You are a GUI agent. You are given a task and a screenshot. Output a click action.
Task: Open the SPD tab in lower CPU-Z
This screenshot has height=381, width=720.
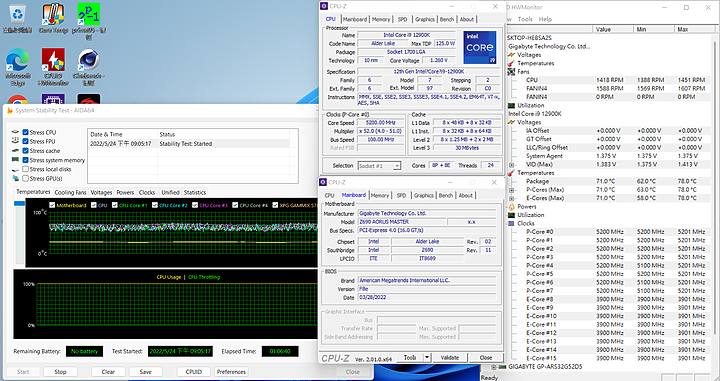(x=401, y=195)
